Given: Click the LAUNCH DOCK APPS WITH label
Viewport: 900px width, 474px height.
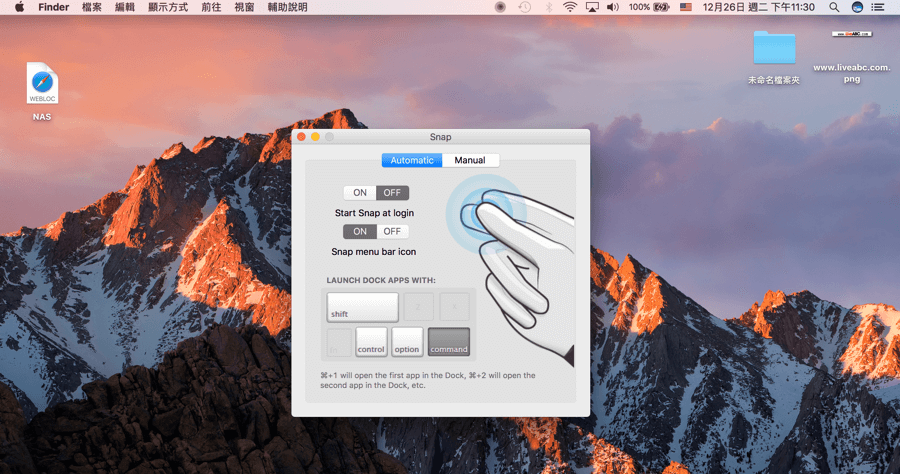Looking at the screenshot, I should 381,280.
